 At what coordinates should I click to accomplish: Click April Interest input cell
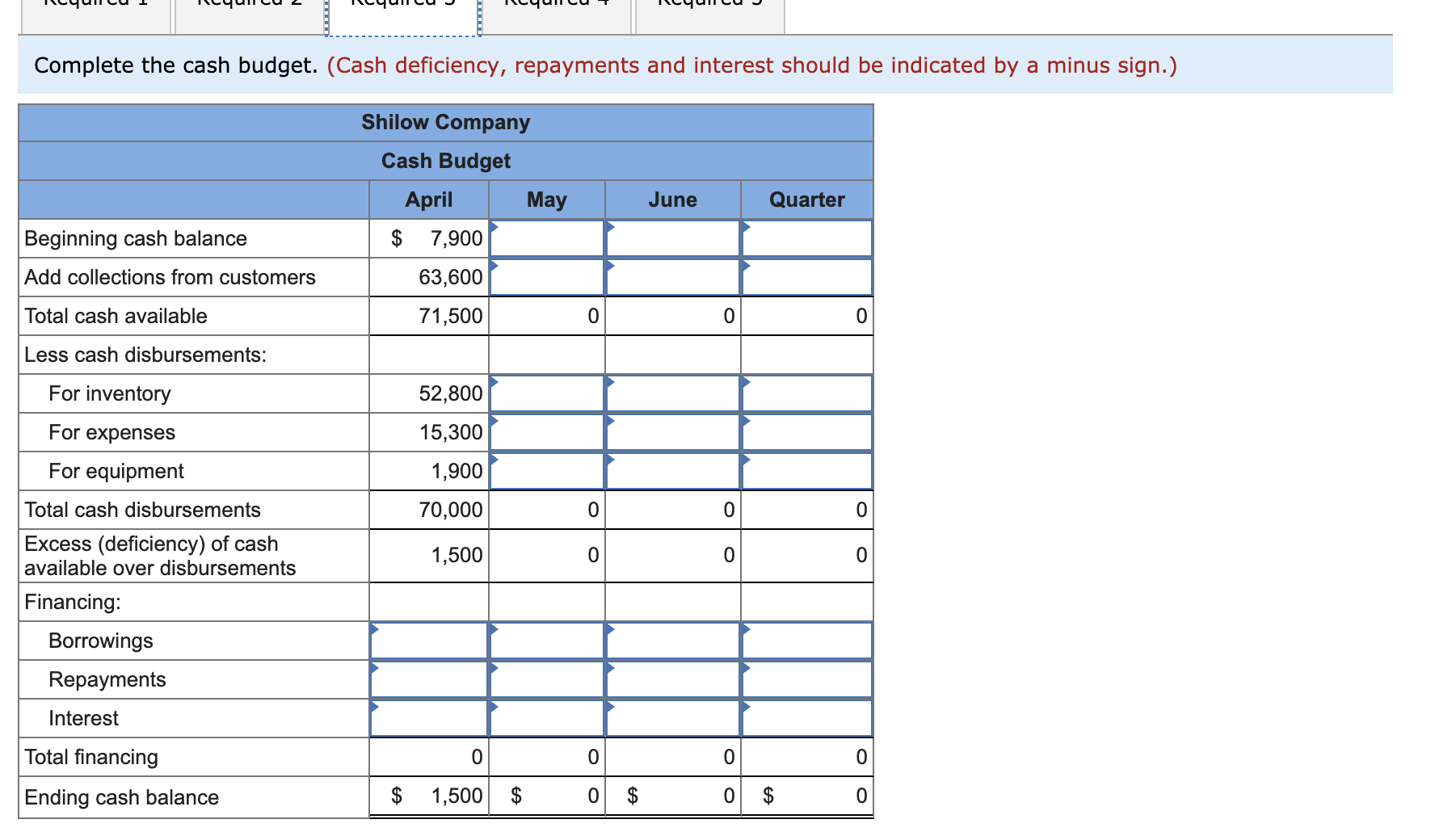(429, 718)
